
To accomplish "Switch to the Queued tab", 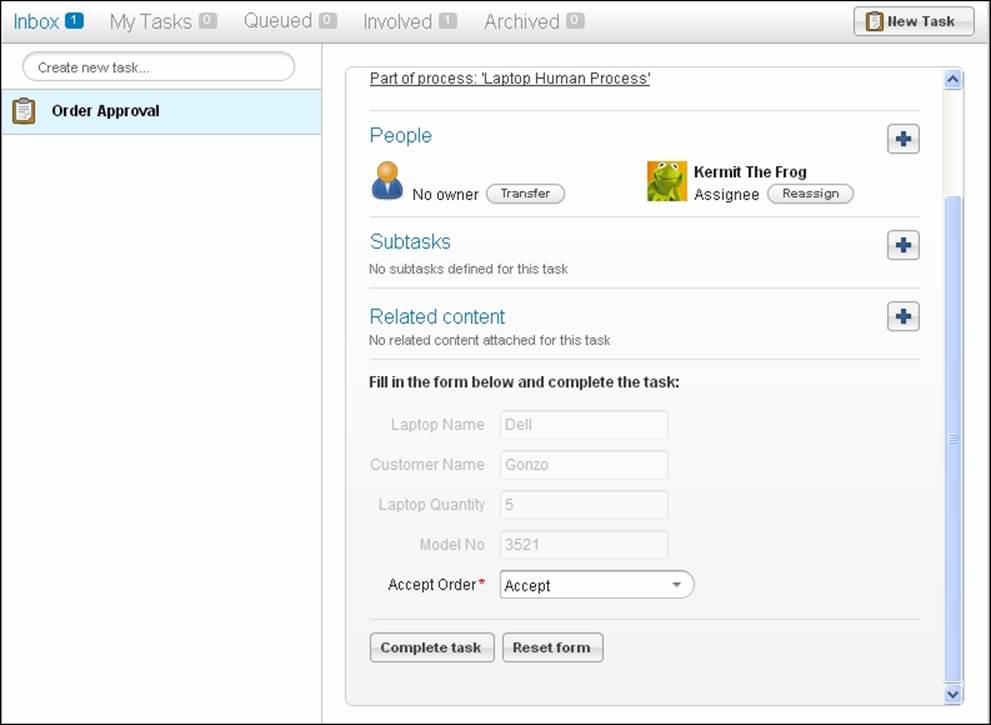I will (x=278, y=20).
